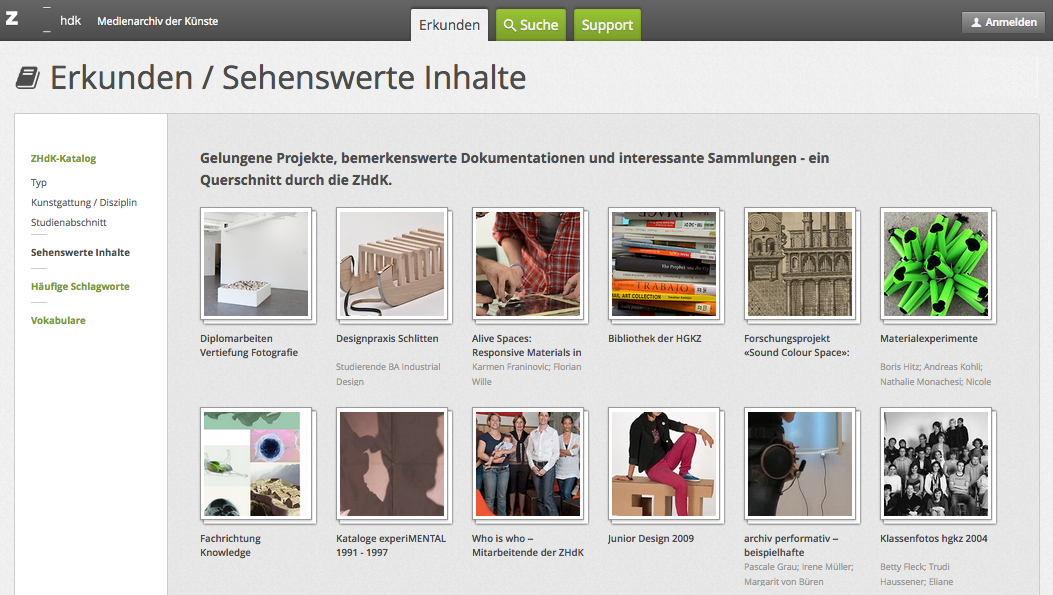Screen dimensions: 1053x595
Task: View the Bibliothek der HGKZ books thumbnail
Action: pos(664,264)
